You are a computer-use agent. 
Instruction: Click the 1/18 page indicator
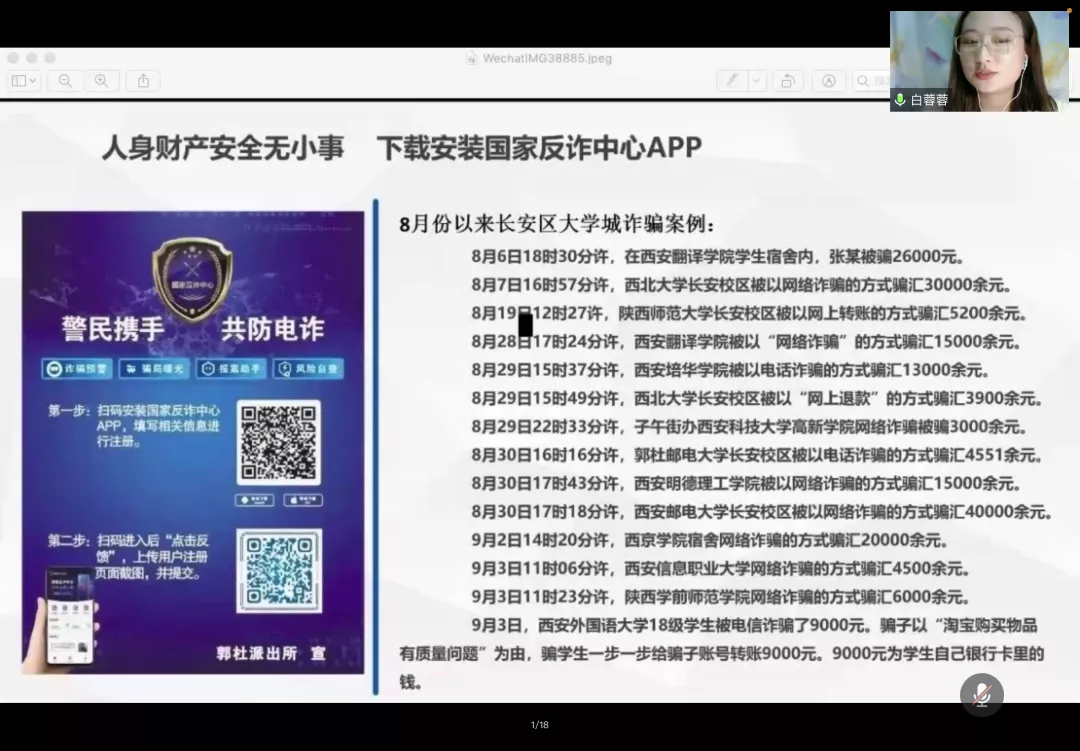539,725
